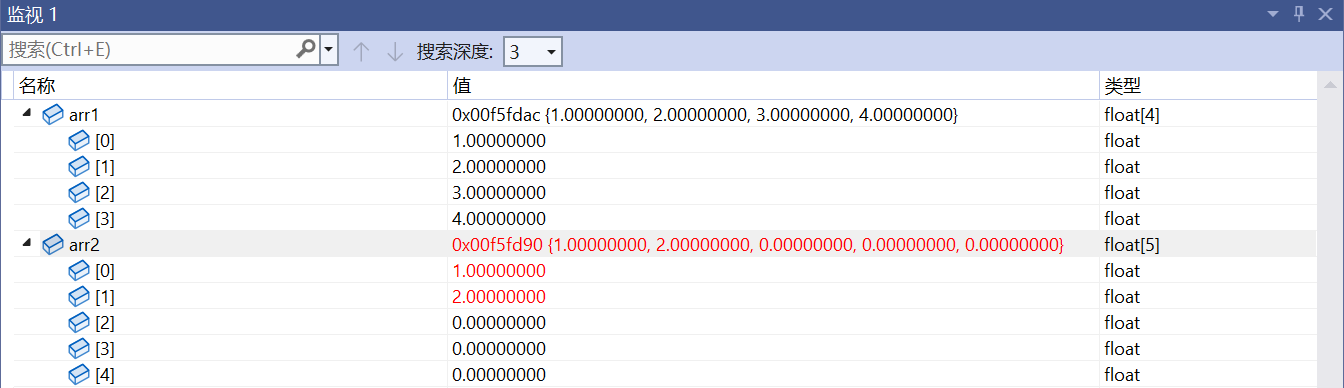Select the arr1 name text
This screenshot has width=1344, height=388.
(x=84, y=116)
